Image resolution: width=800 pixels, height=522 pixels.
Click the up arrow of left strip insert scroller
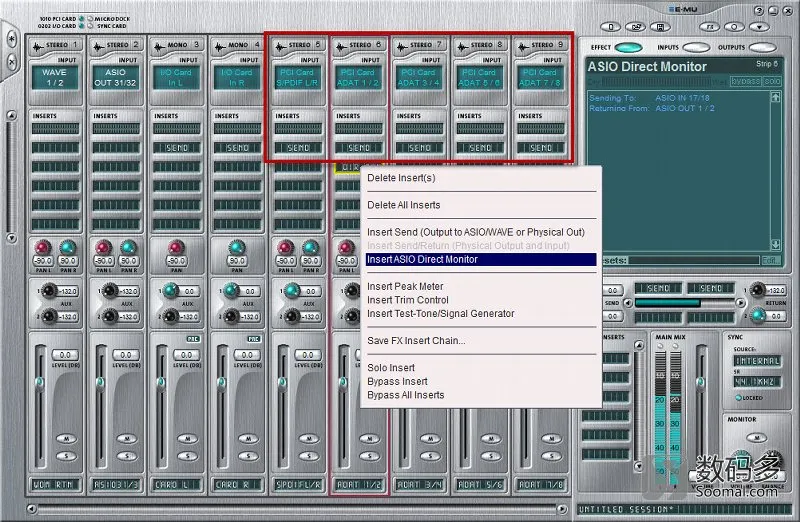(x=11, y=116)
